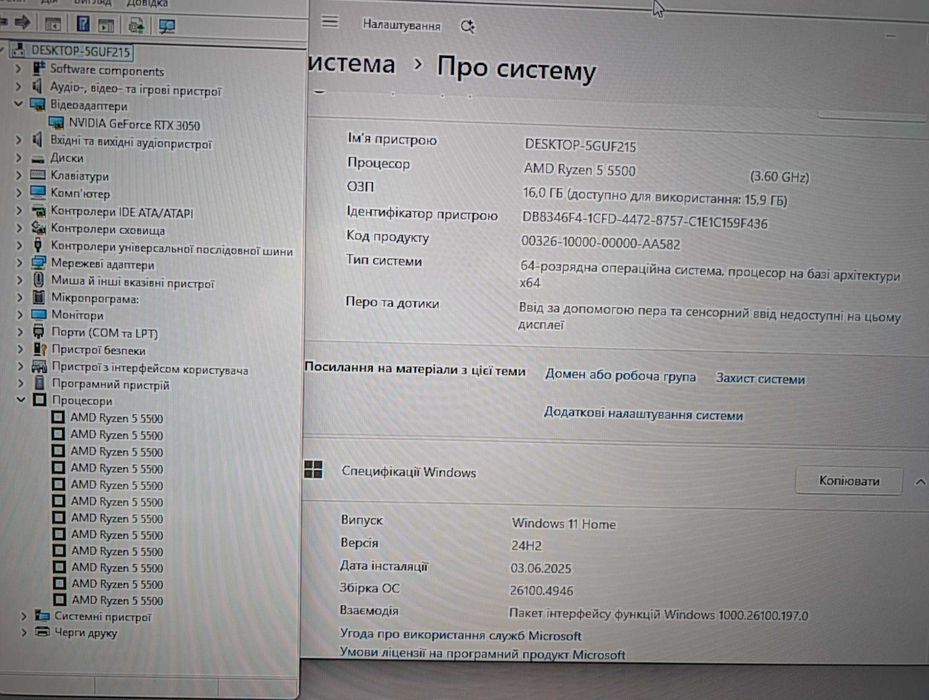Click the Контролери сховища icon
Image resolution: width=929 pixels, height=700 pixels.
(39, 228)
